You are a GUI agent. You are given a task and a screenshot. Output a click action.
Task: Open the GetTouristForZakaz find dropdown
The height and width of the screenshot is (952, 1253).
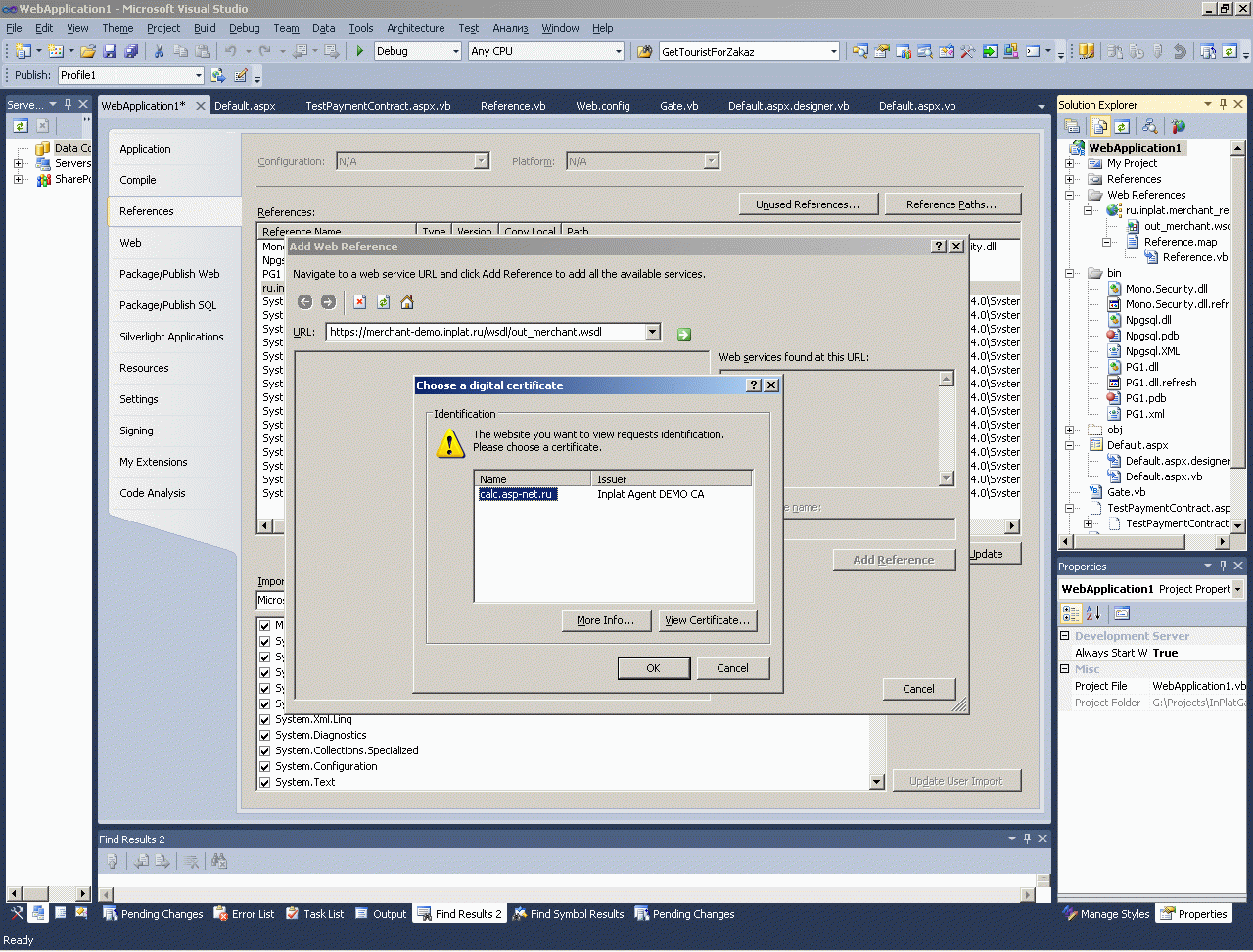[x=833, y=51]
